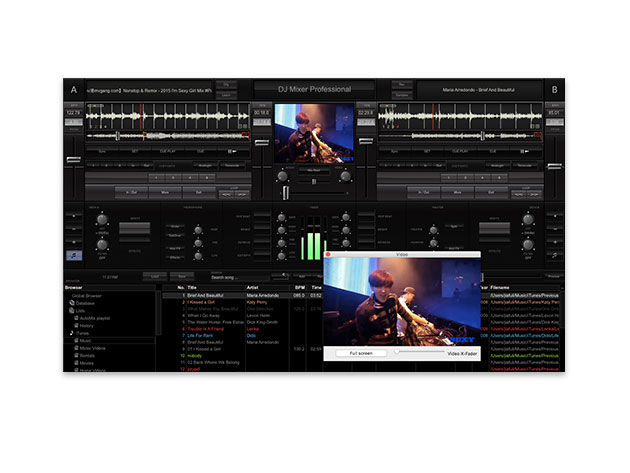Viewport: 630px width, 473px height.
Task: Click the Sync button on deck B
Action: pyautogui.click(x=394, y=152)
